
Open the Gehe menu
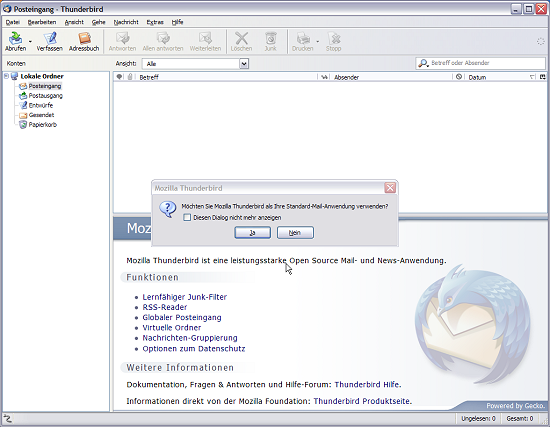(99, 22)
